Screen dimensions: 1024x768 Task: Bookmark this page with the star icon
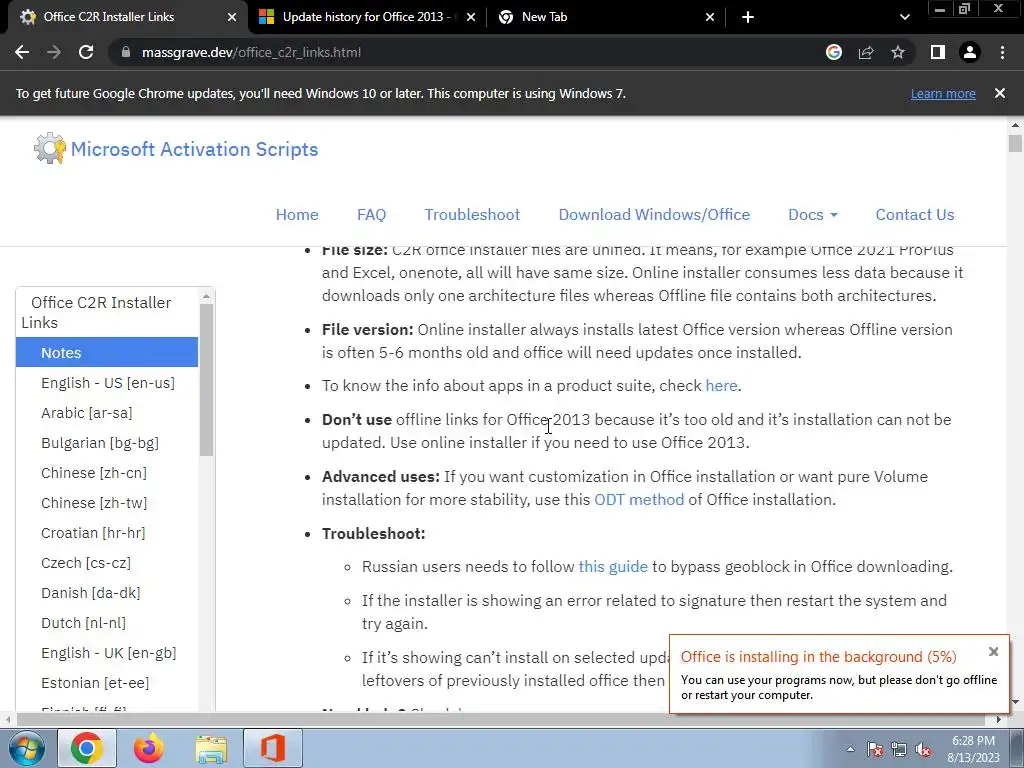(x=898, y=52)
